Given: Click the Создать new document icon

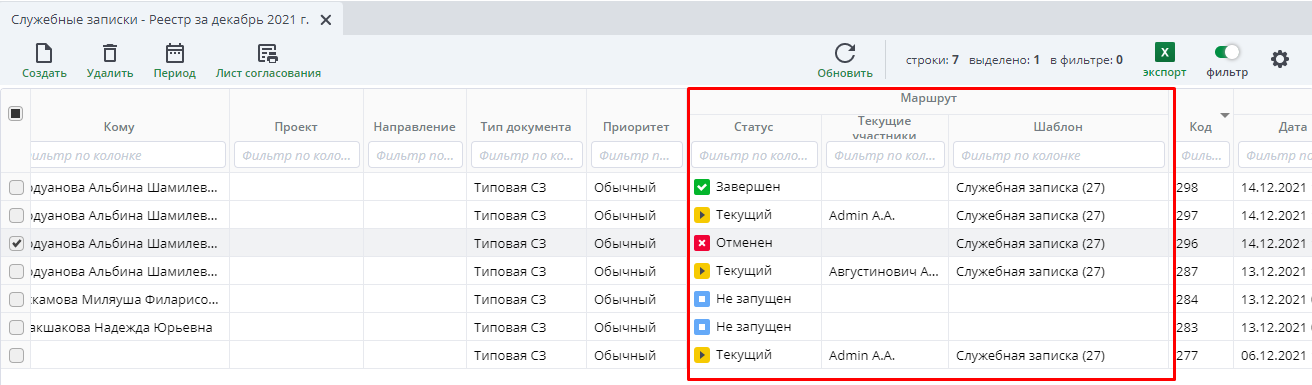Looking at the screenshot, I should pyautogui.click(x=44, y=54).
